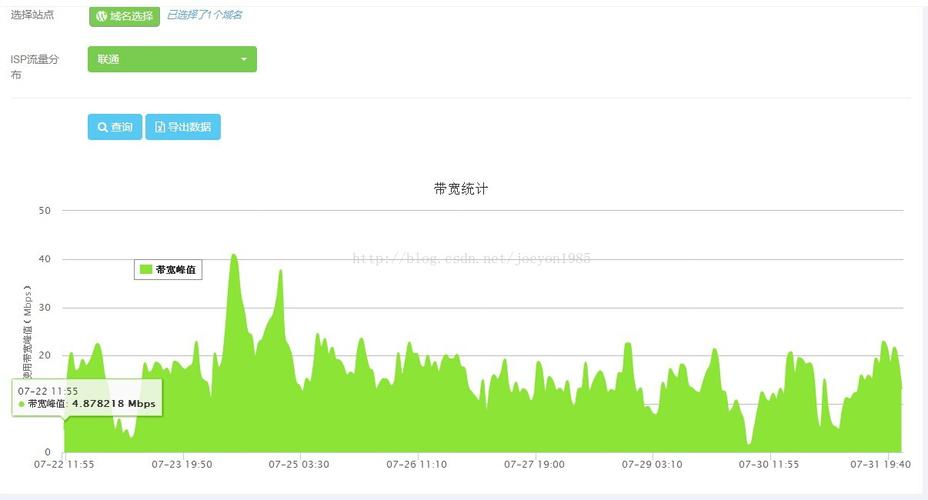Image resolution: width=928 pixels, height=500 pixels.
Task: Click the x-axis label 07-22 11:55
Action: click(x=64, y=464)
